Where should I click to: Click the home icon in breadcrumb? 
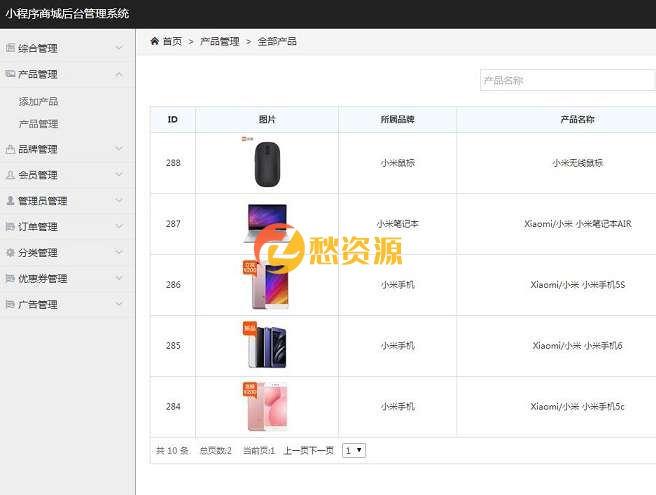(154, 41)
